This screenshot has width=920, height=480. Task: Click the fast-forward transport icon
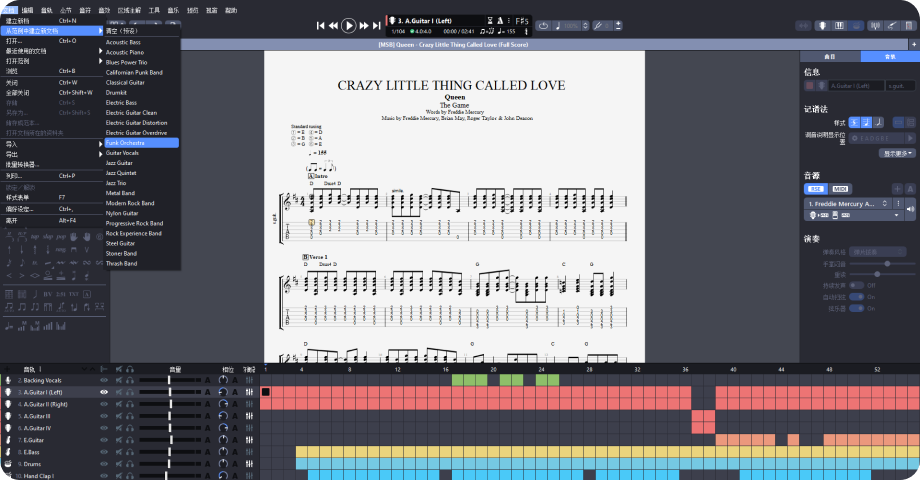coord(364,25)
